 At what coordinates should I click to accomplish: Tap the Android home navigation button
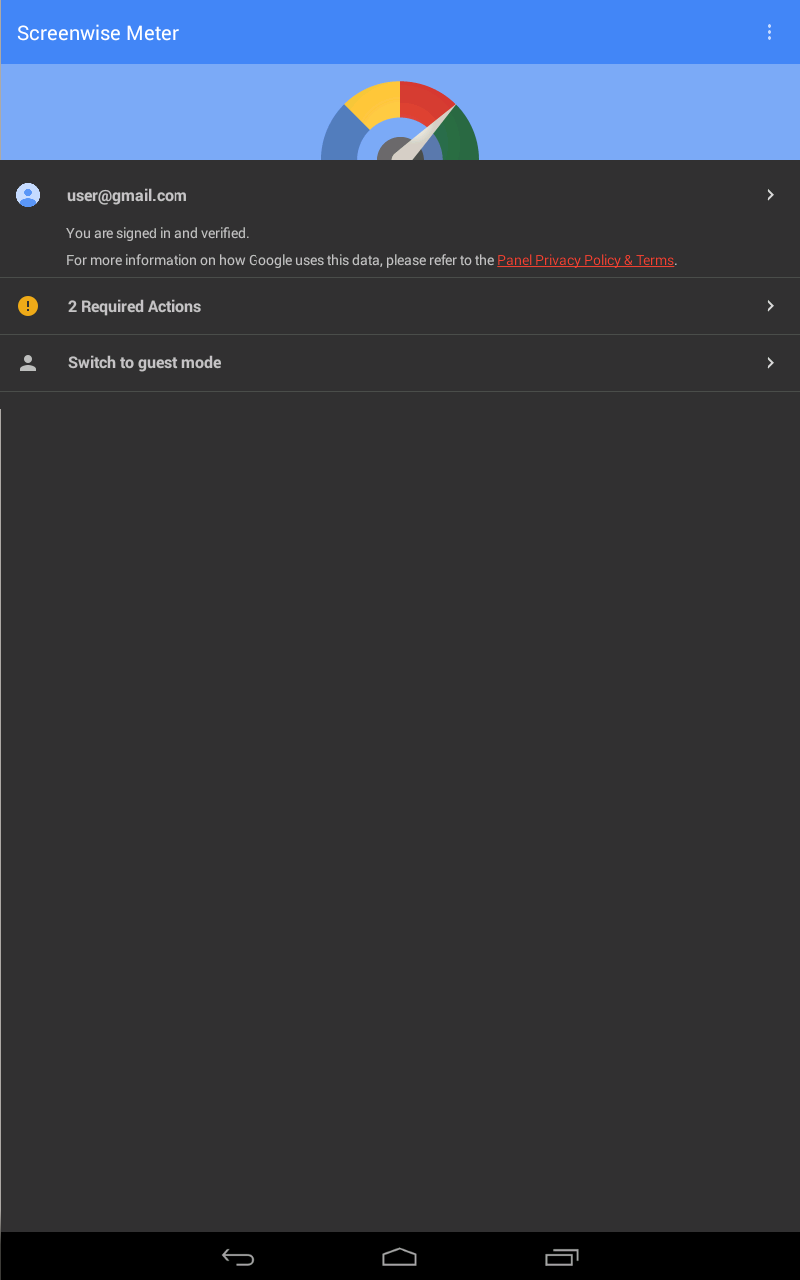pos(399,1257)
